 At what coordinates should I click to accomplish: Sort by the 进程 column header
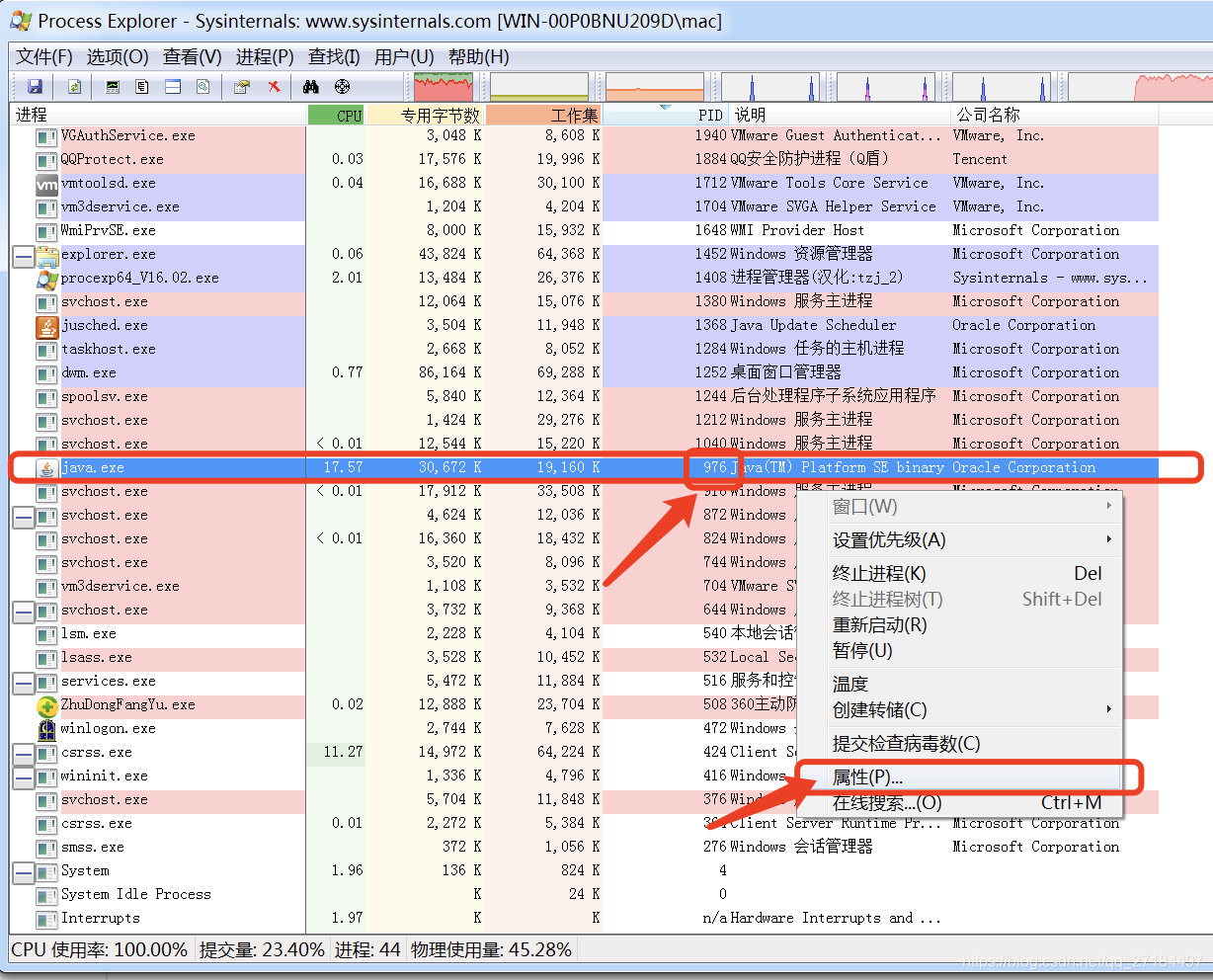pos(158,115)
